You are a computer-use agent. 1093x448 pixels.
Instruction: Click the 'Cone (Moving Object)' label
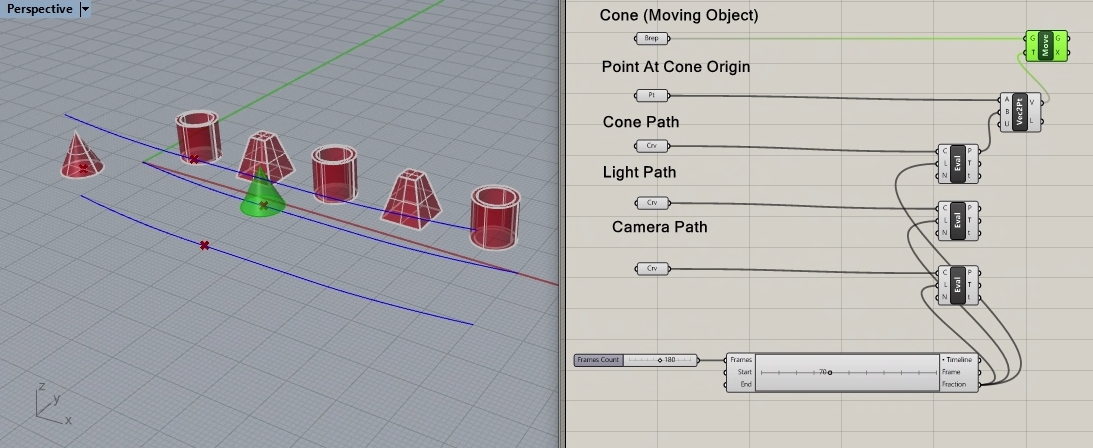point(679,15)
